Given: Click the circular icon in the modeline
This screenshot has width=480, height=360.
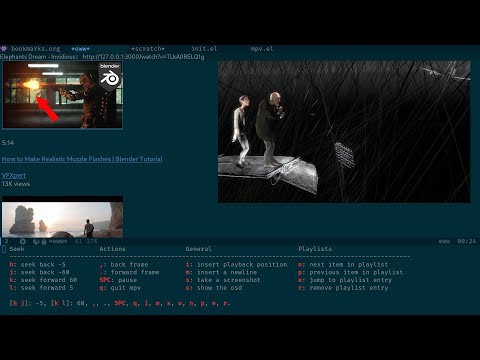Looking at the screenshot, I should pyautogui.click(x=23, y=241).
